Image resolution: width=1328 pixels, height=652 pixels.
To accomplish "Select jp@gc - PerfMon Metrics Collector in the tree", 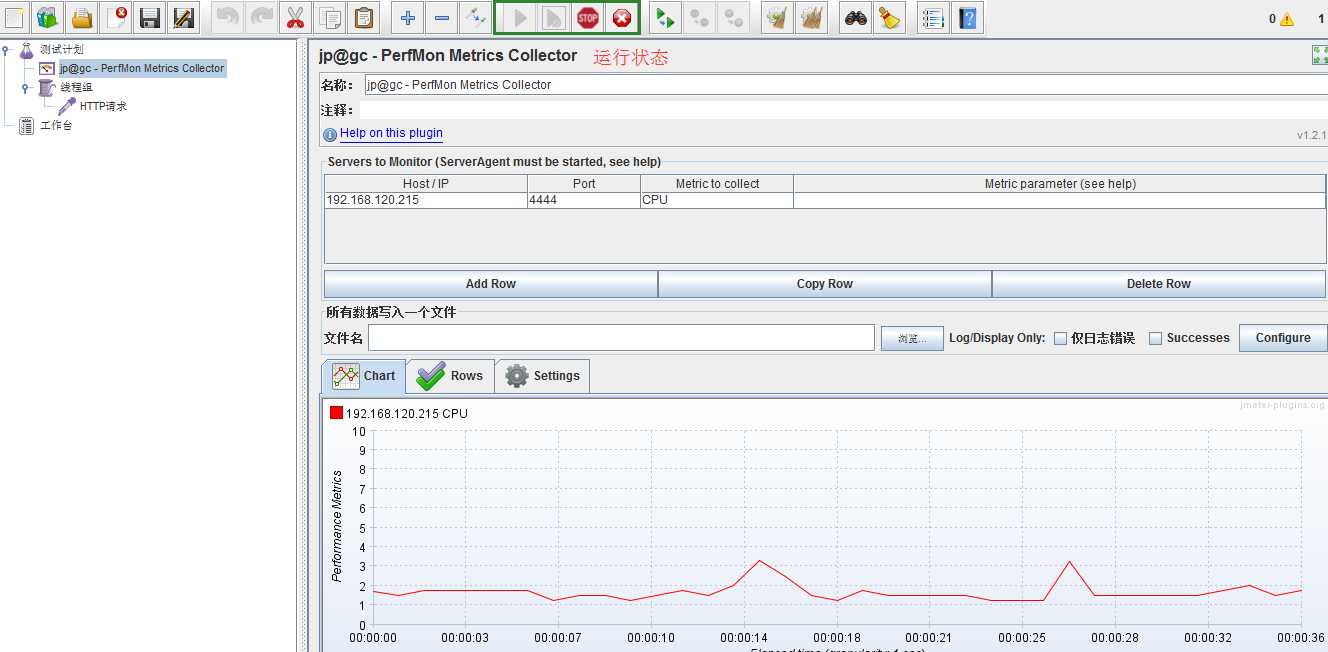I will [x=141, y=68].
